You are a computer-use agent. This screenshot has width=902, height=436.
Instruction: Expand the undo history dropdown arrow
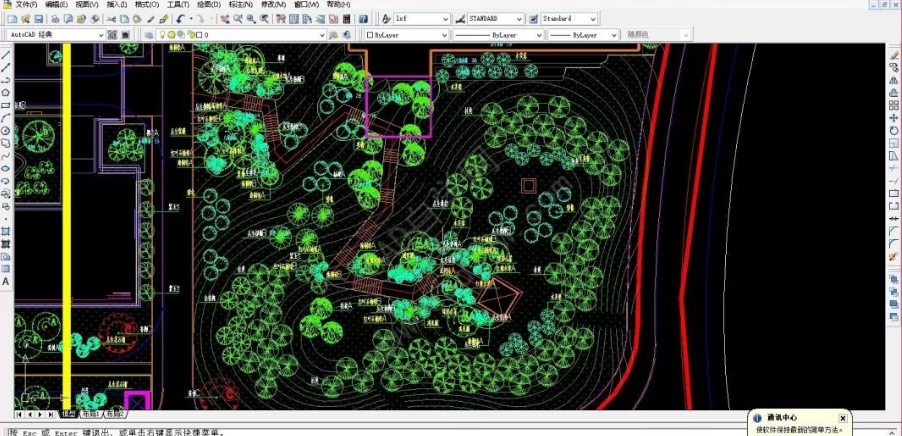[x=191, y=19]
